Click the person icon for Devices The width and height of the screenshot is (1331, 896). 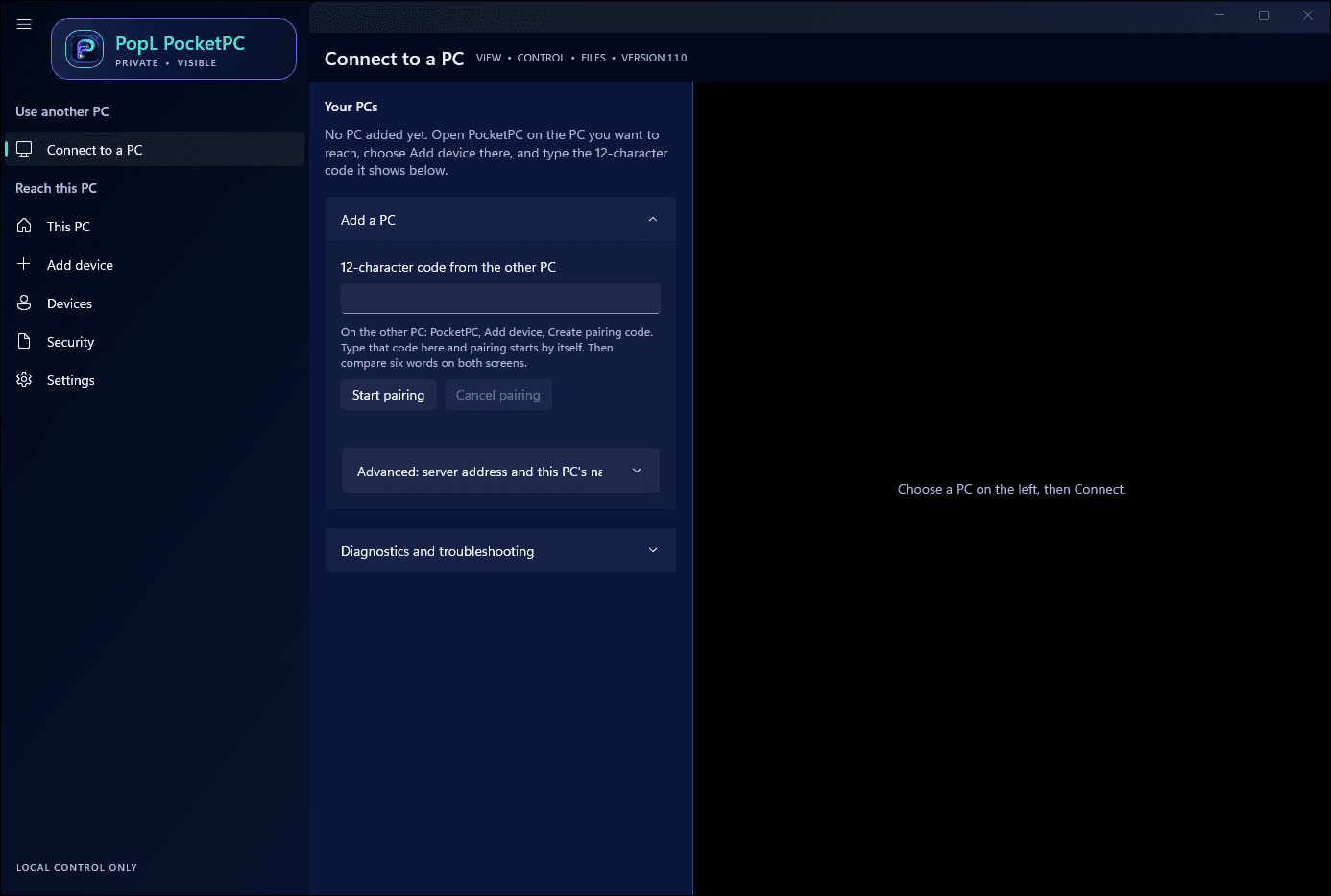pyautogui.click(x=25, y=303)
